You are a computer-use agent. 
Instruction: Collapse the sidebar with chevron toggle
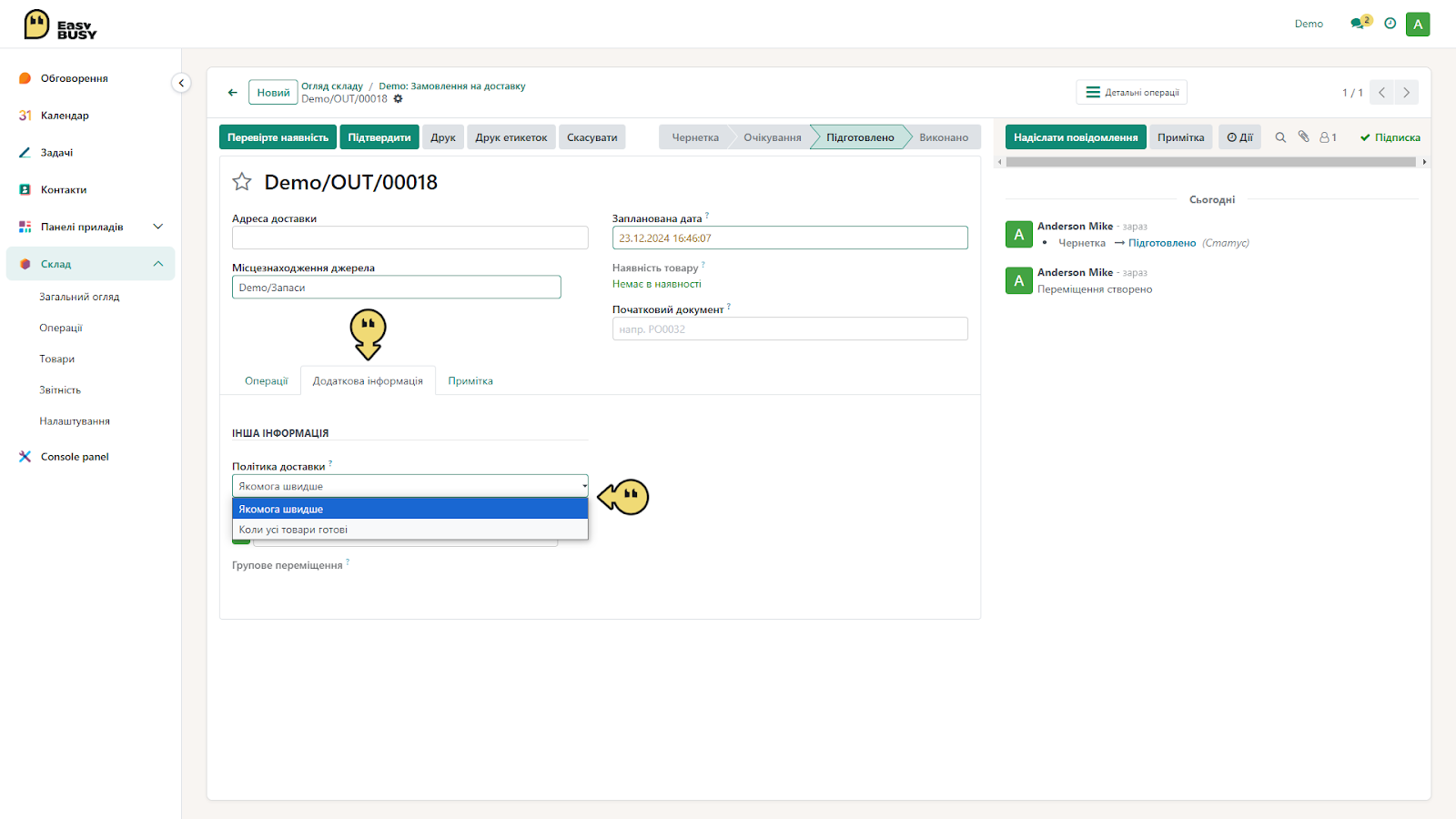click(181, 83)
